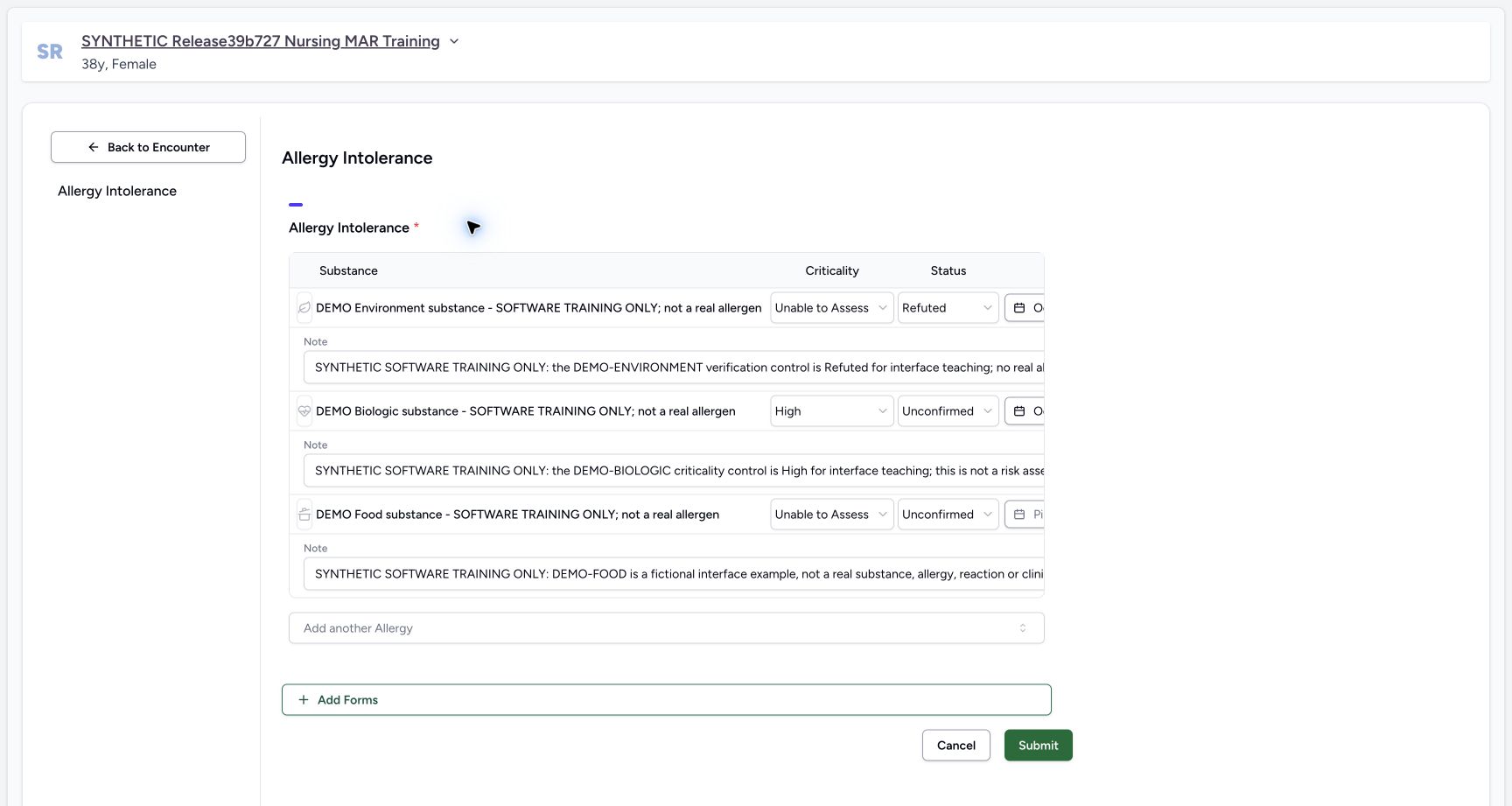This screenshot has width=1512, height=806.
Task: Open status dropdown for DEMO Biologic substance
Action: (948, 411)
